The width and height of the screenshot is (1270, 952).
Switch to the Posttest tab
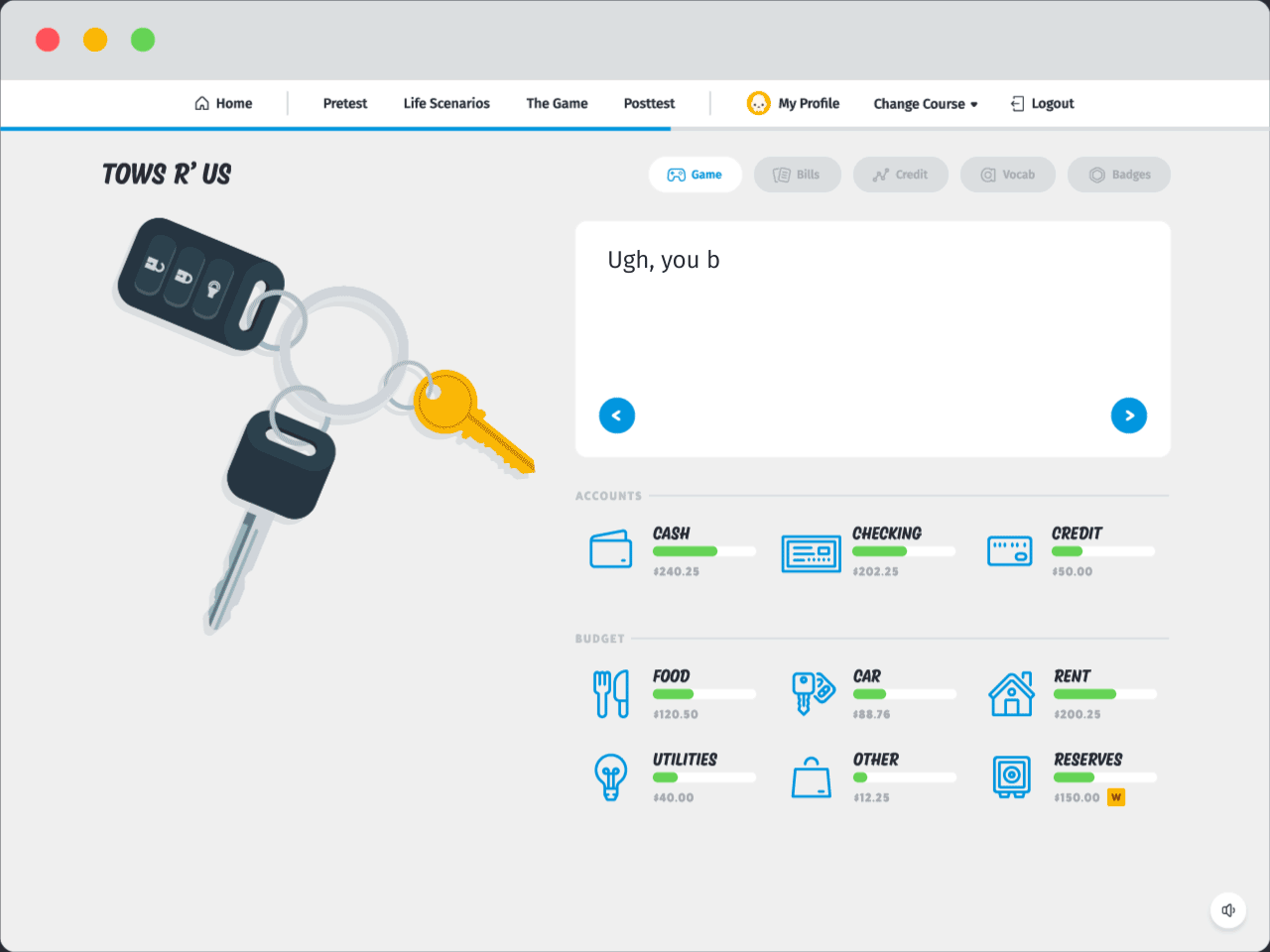(649, 103)
